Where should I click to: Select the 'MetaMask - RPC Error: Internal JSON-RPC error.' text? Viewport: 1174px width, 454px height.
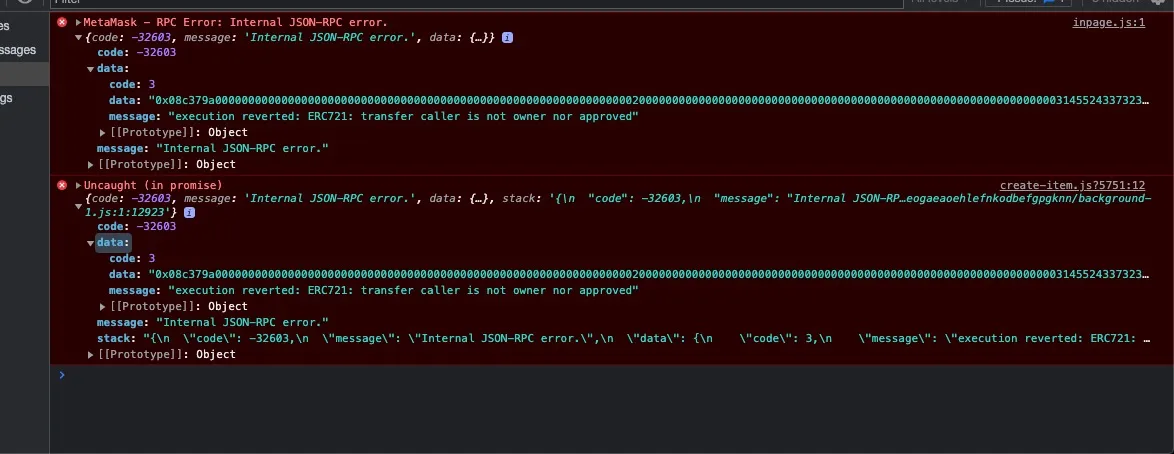235,22
